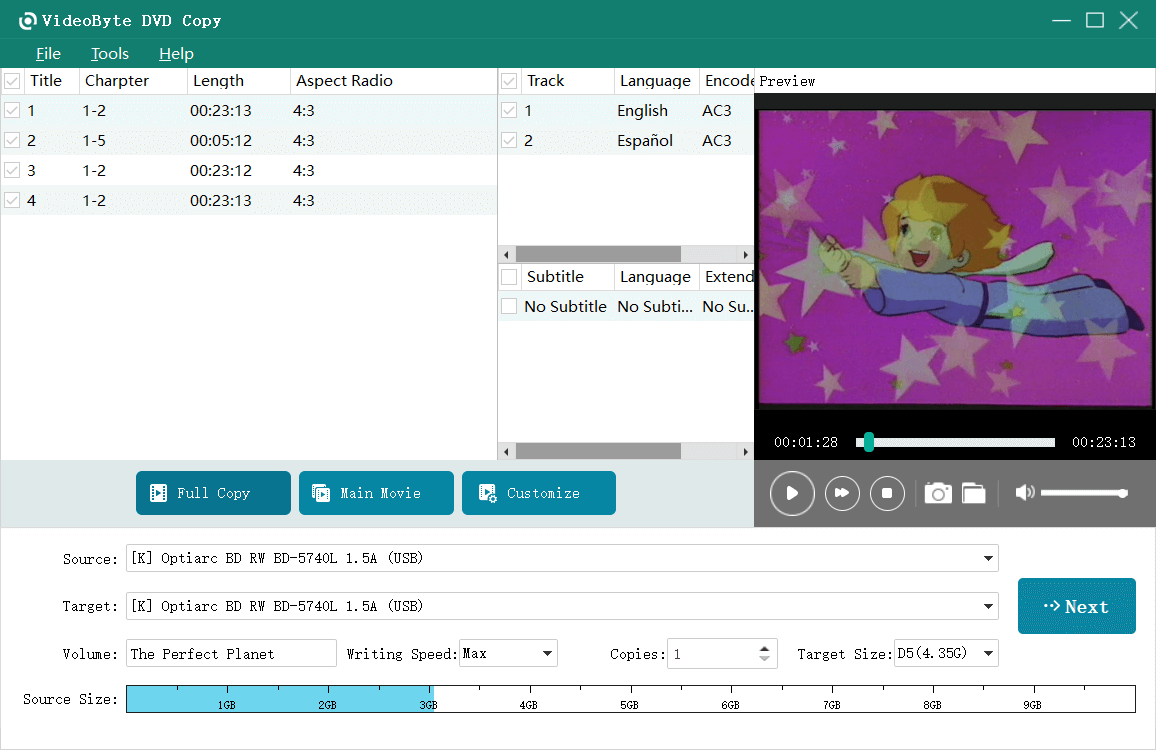
Task: Click the fast forward button
Action: pos(842,493)
